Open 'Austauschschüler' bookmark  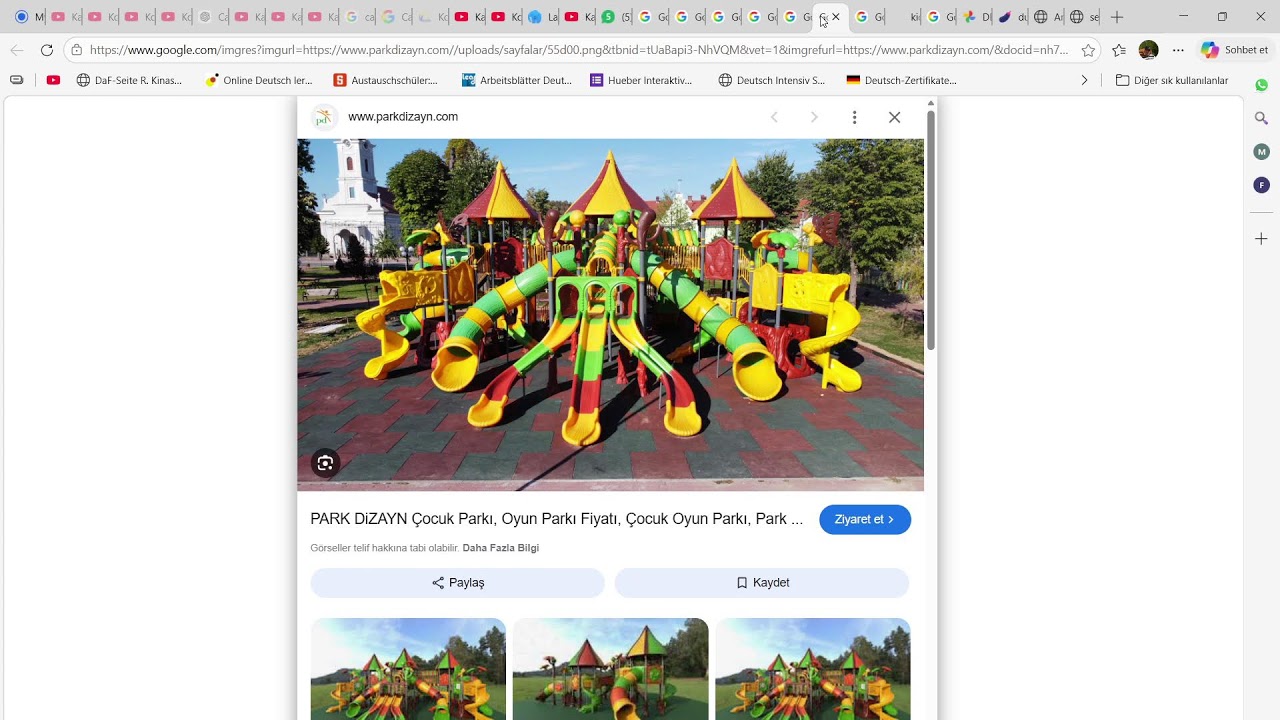pos(386,80)
